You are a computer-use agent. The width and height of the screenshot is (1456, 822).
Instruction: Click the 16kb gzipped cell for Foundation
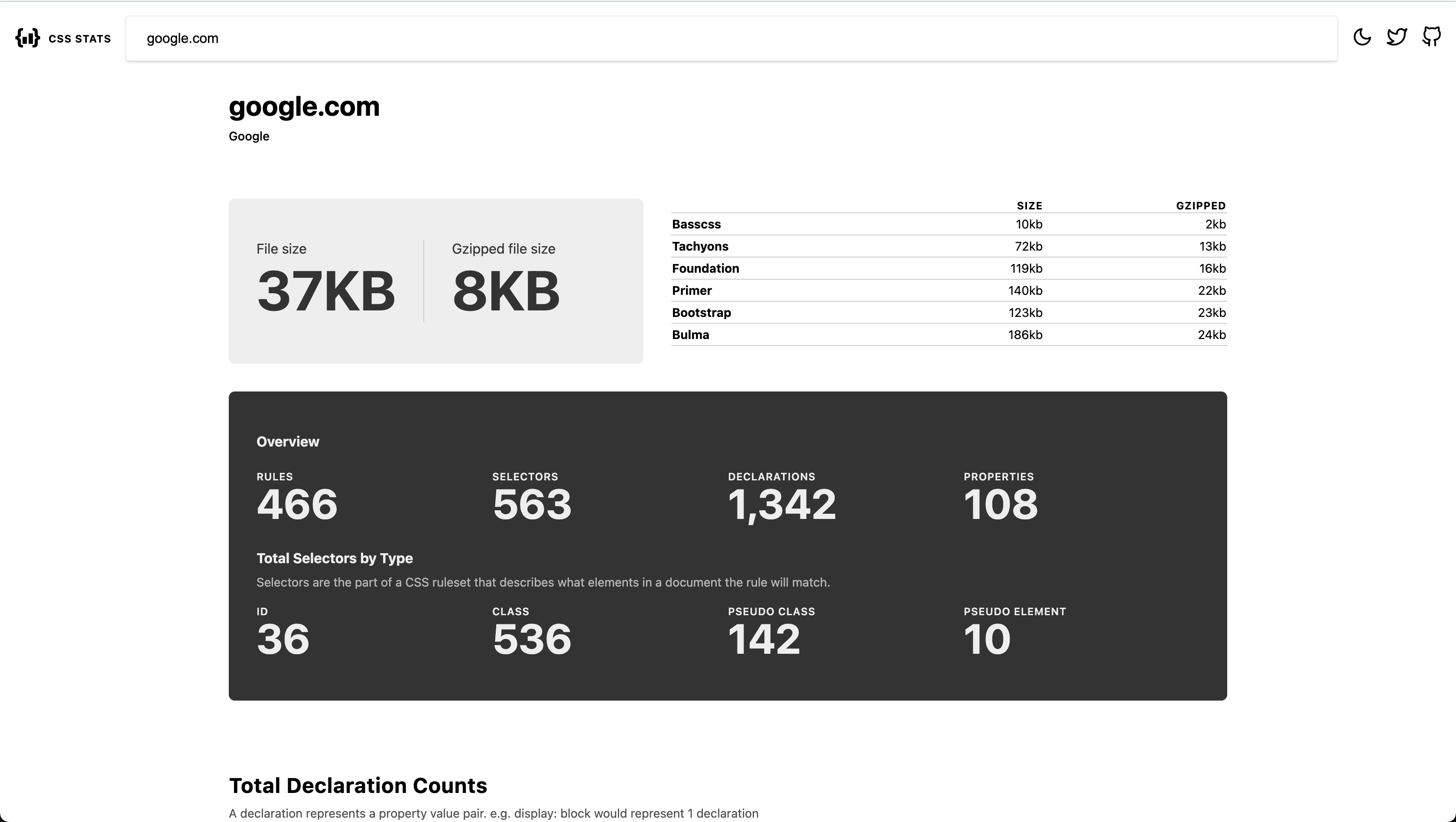[x=1212, y=268]
